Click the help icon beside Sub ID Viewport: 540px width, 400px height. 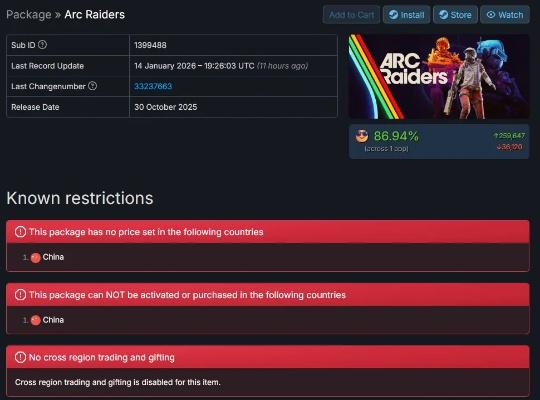pos(42,45)
